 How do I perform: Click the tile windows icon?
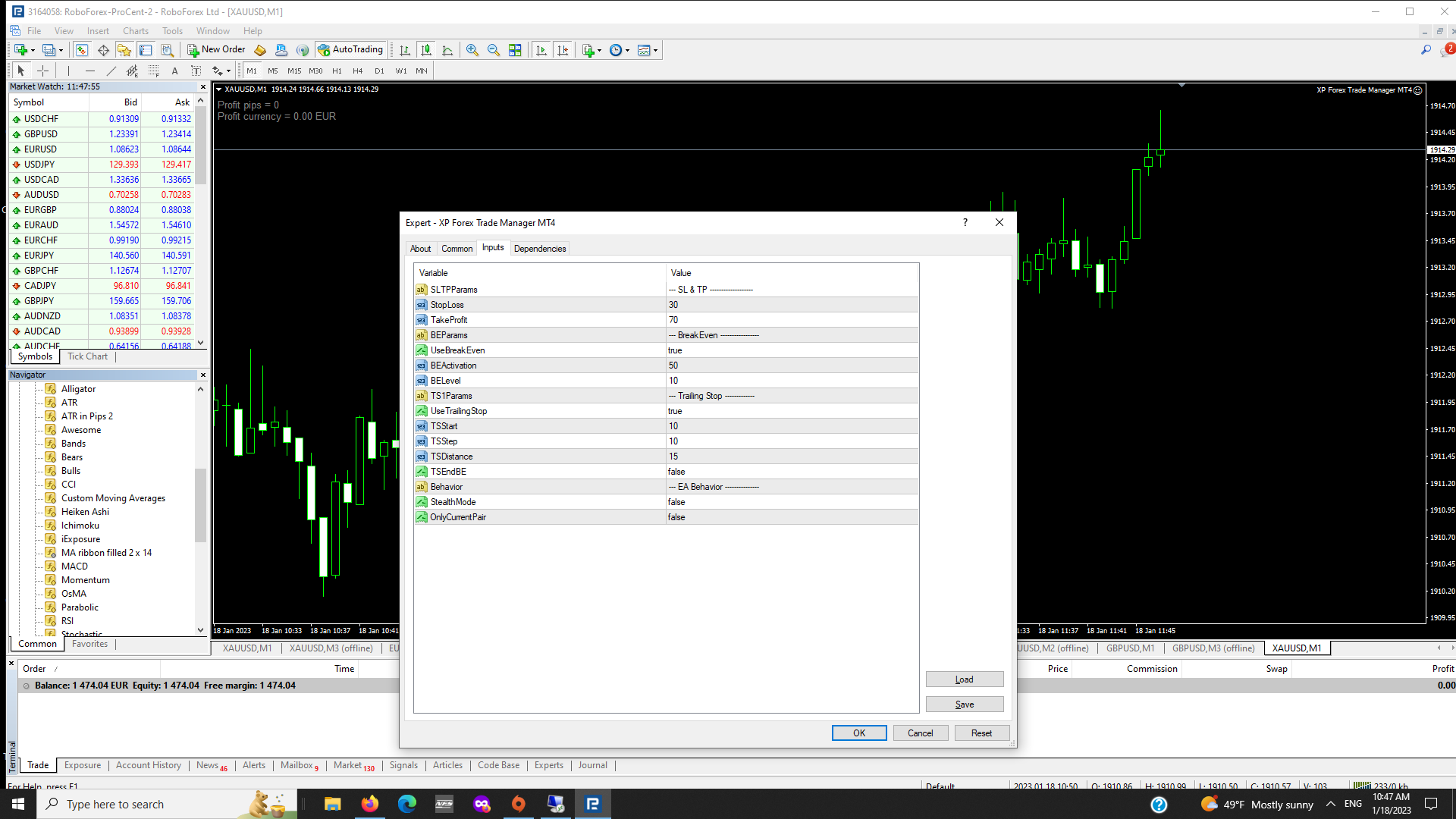(515, 50)
